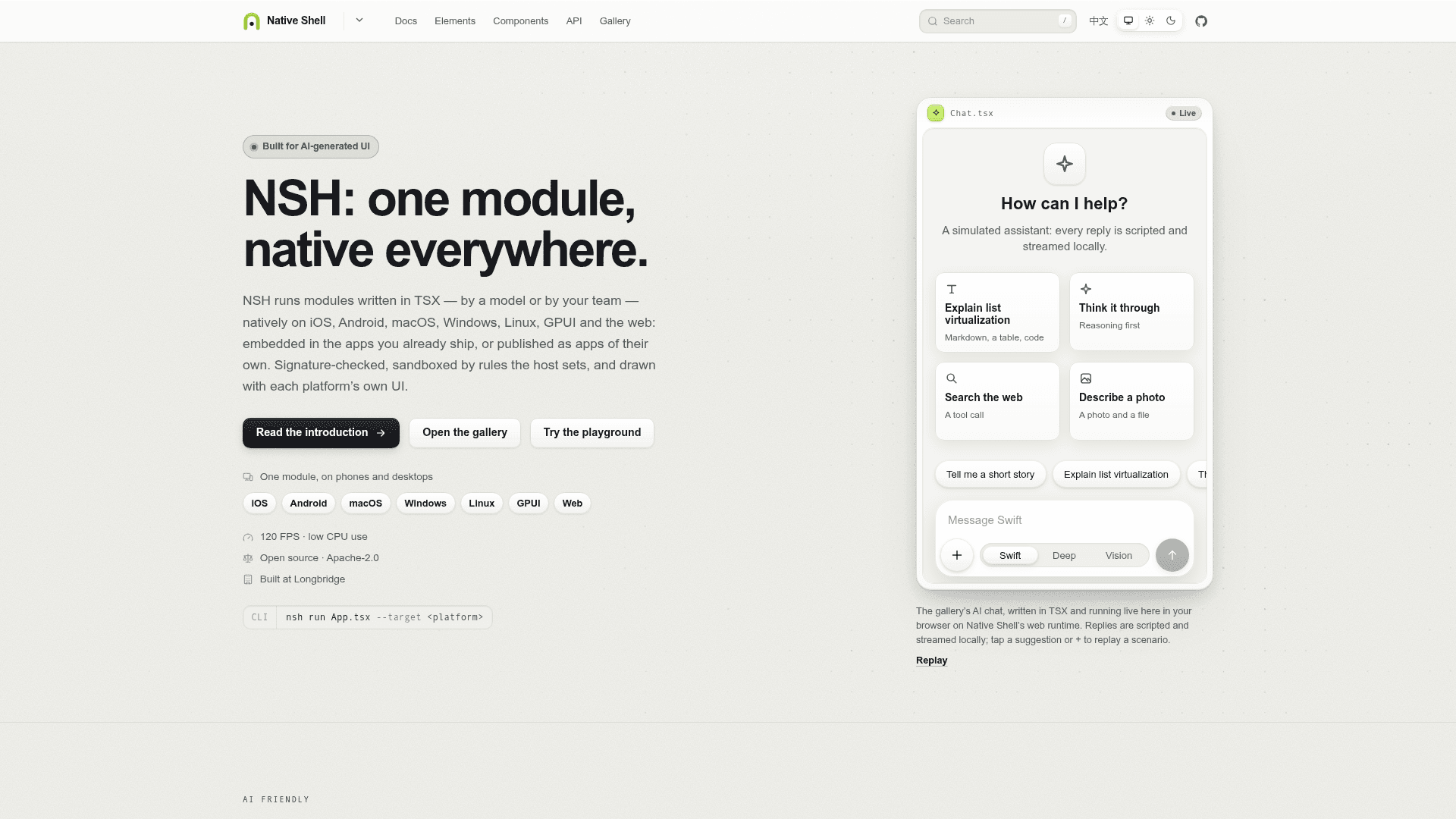Click the Live status badge

pyautogui.click(x=1184, y=113)
